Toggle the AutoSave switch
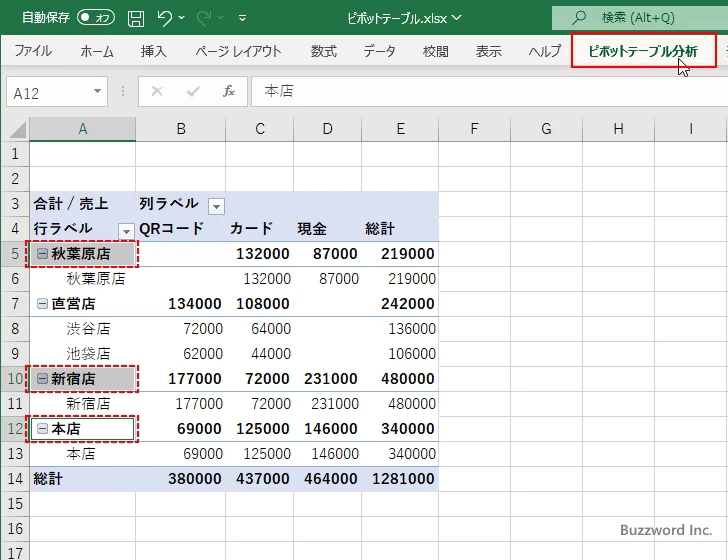Viewport: 728px width, 560px height. coord(96,18)
